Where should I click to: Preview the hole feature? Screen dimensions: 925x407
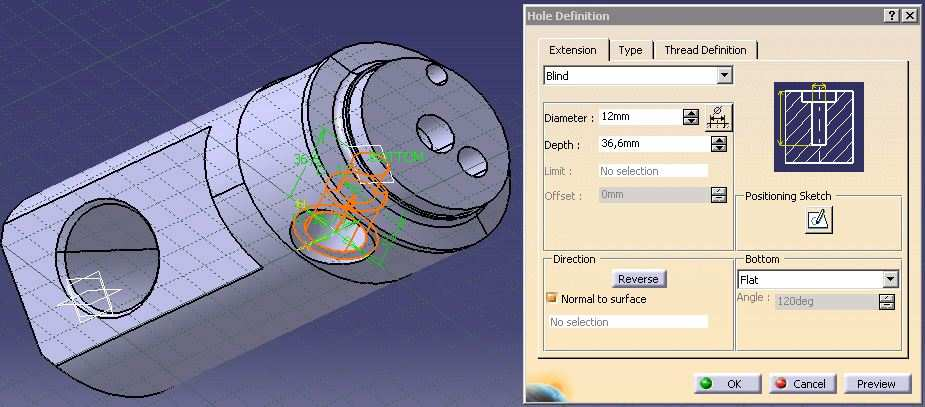tap(876, 384)
